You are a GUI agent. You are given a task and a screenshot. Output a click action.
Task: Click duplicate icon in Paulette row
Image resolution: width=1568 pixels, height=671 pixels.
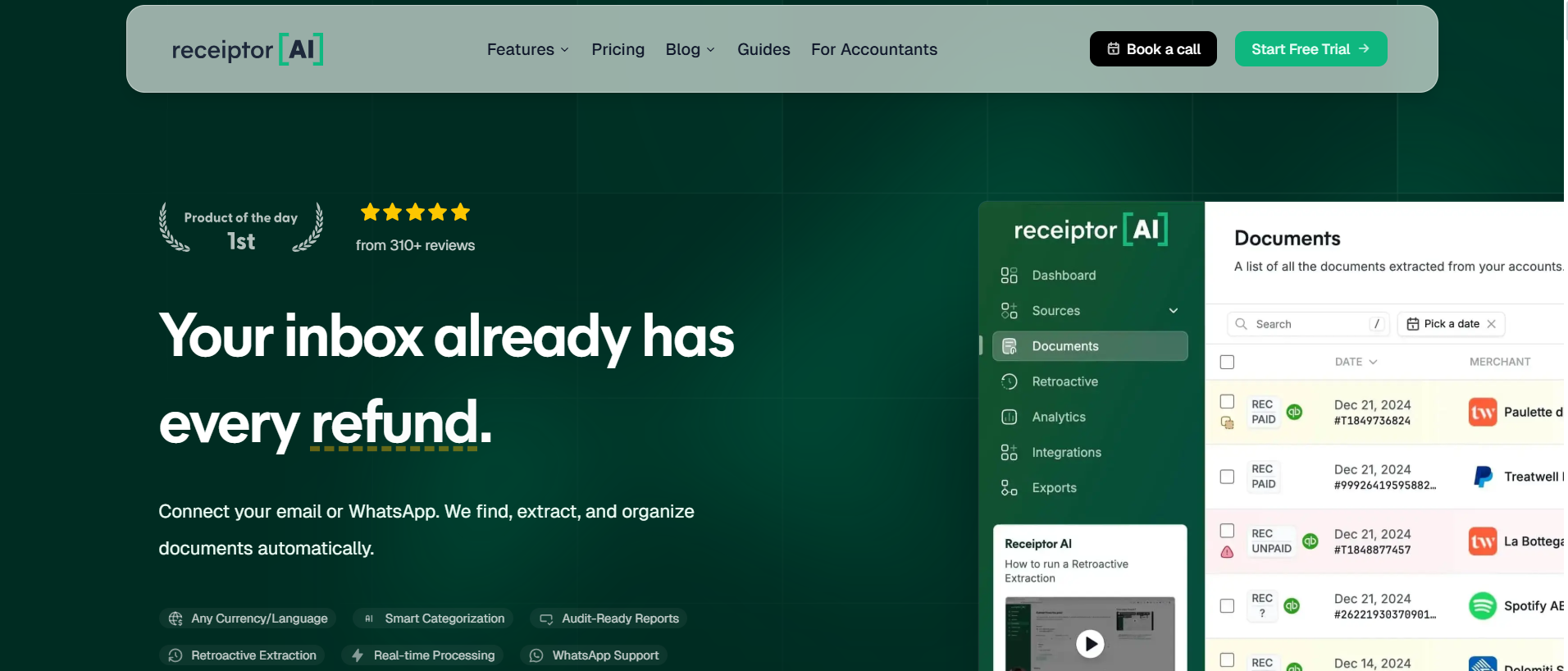click(1228, 423)
